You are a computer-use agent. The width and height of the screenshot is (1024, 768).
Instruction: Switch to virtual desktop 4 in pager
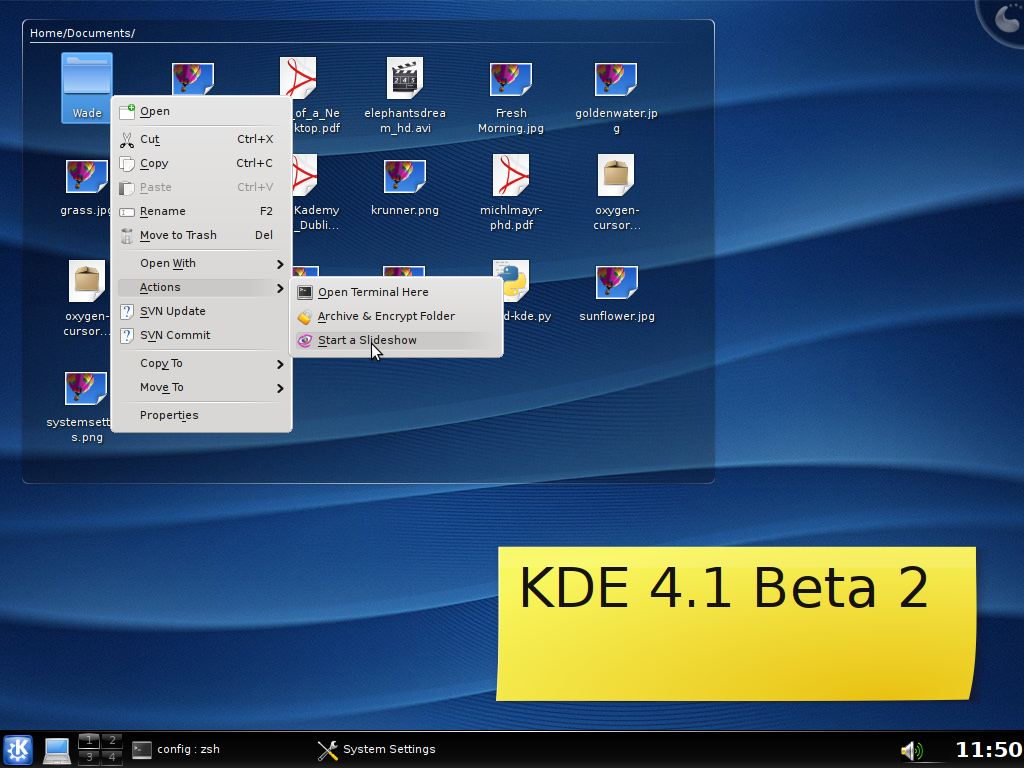[x=112, y=758]
